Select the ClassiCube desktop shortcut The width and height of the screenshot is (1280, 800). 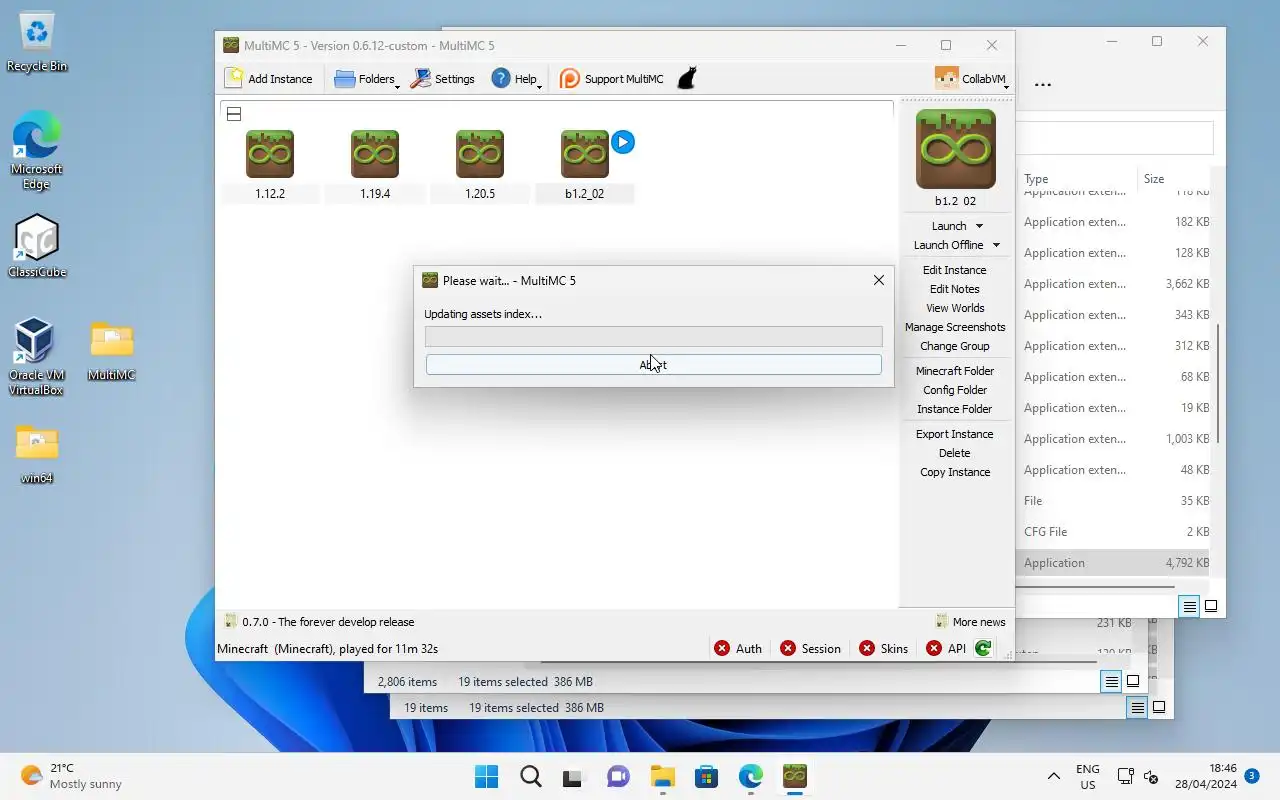point(37,246)
